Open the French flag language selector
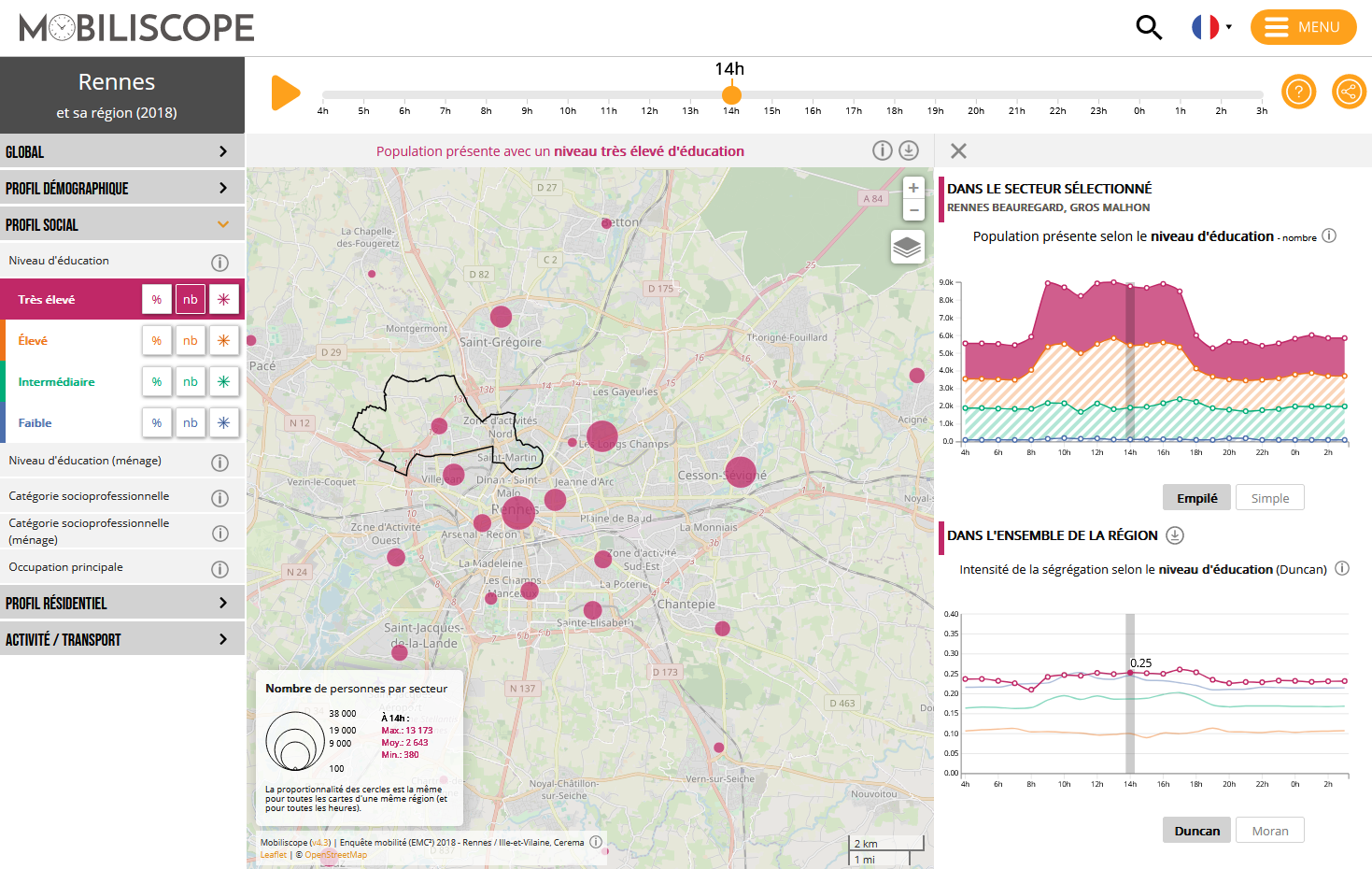This screenshot has height=869, width=1372. tap(1211, 27)
